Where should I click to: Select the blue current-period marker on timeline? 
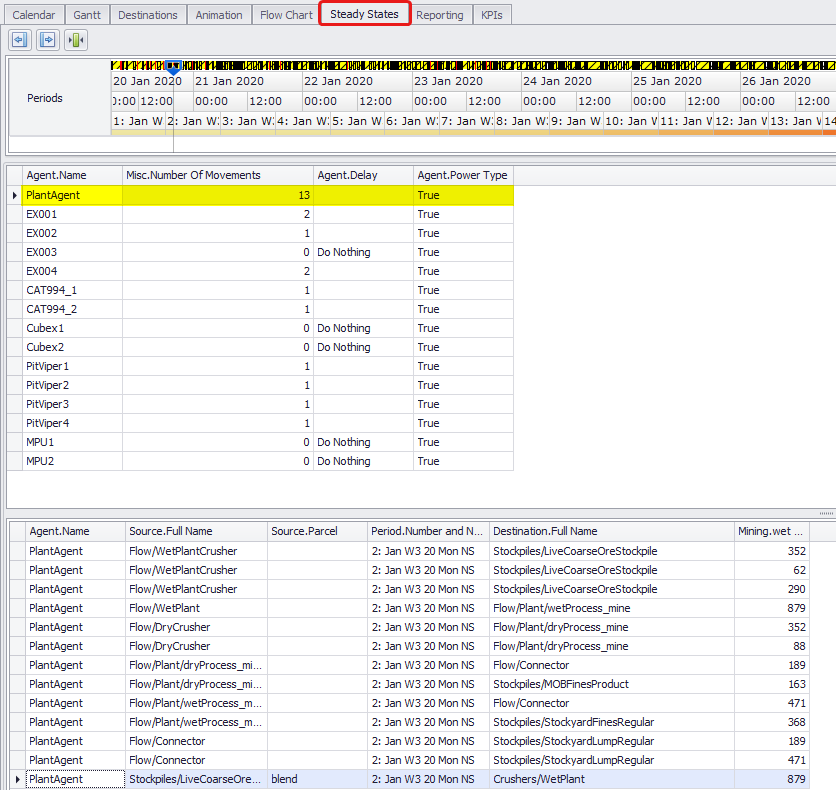pyautogui.click(x=173, y=67)
